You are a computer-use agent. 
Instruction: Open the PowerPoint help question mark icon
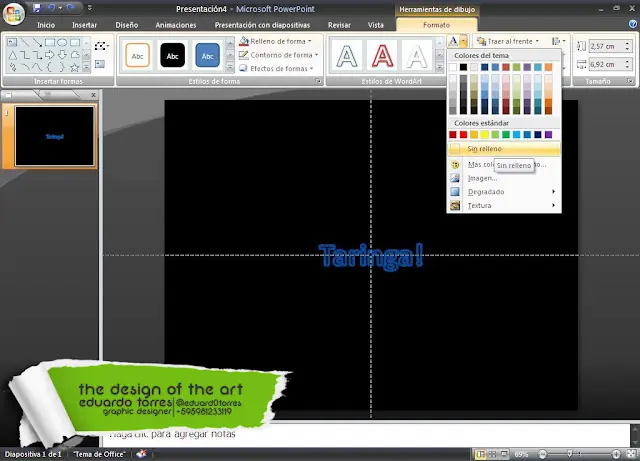click(631, 24)
